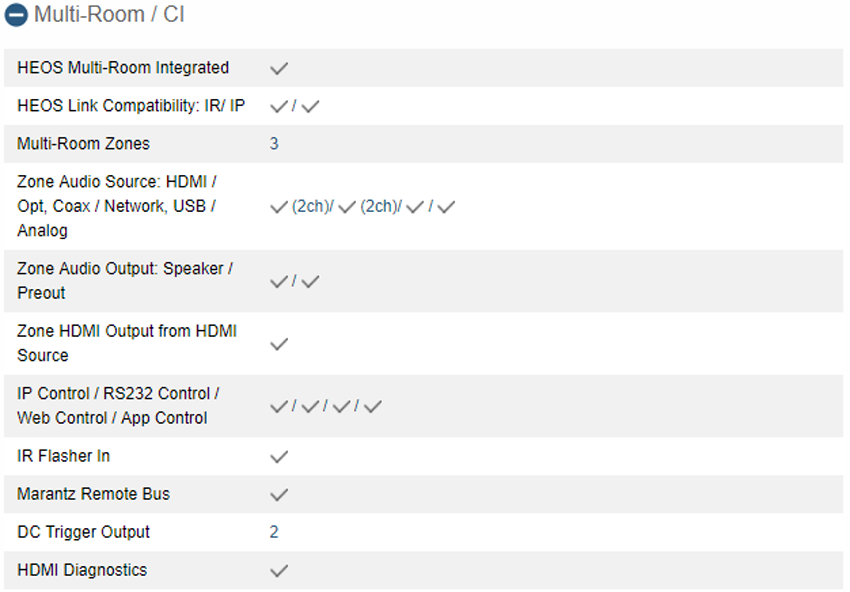
Task: Click HEOS Multi-Room Integrated checkmark
Action: [279, 68]
